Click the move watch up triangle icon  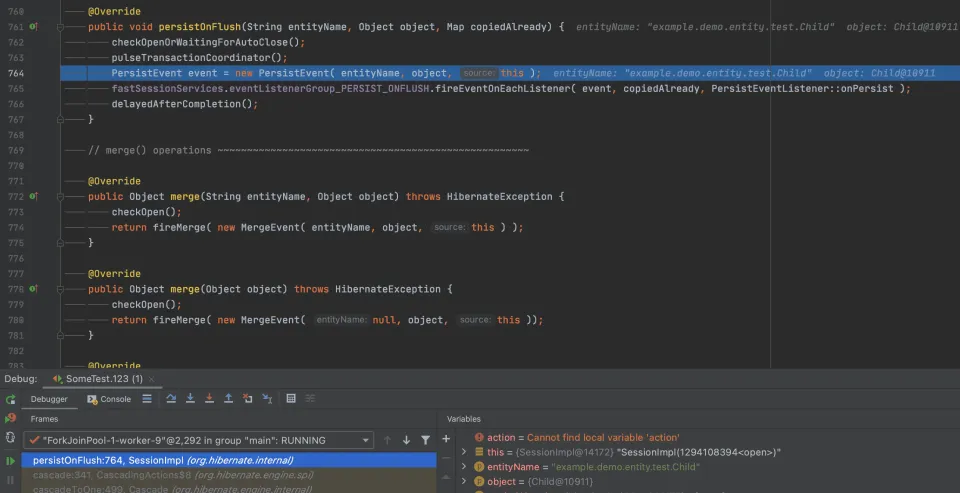click(446, 477)
